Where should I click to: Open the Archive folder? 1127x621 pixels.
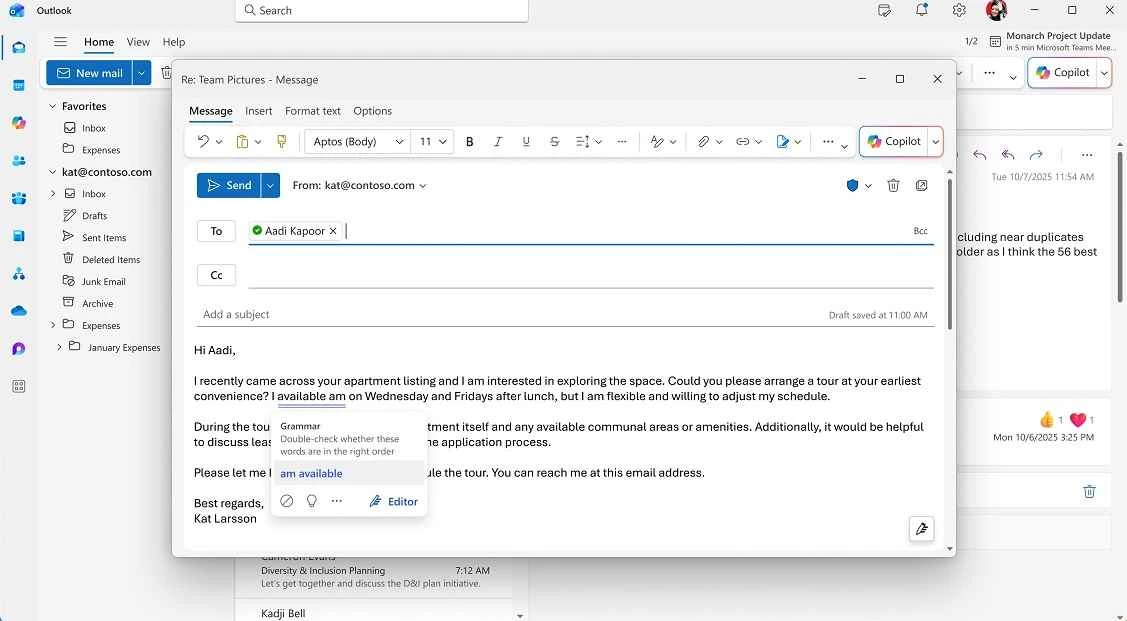click(97, 303)
